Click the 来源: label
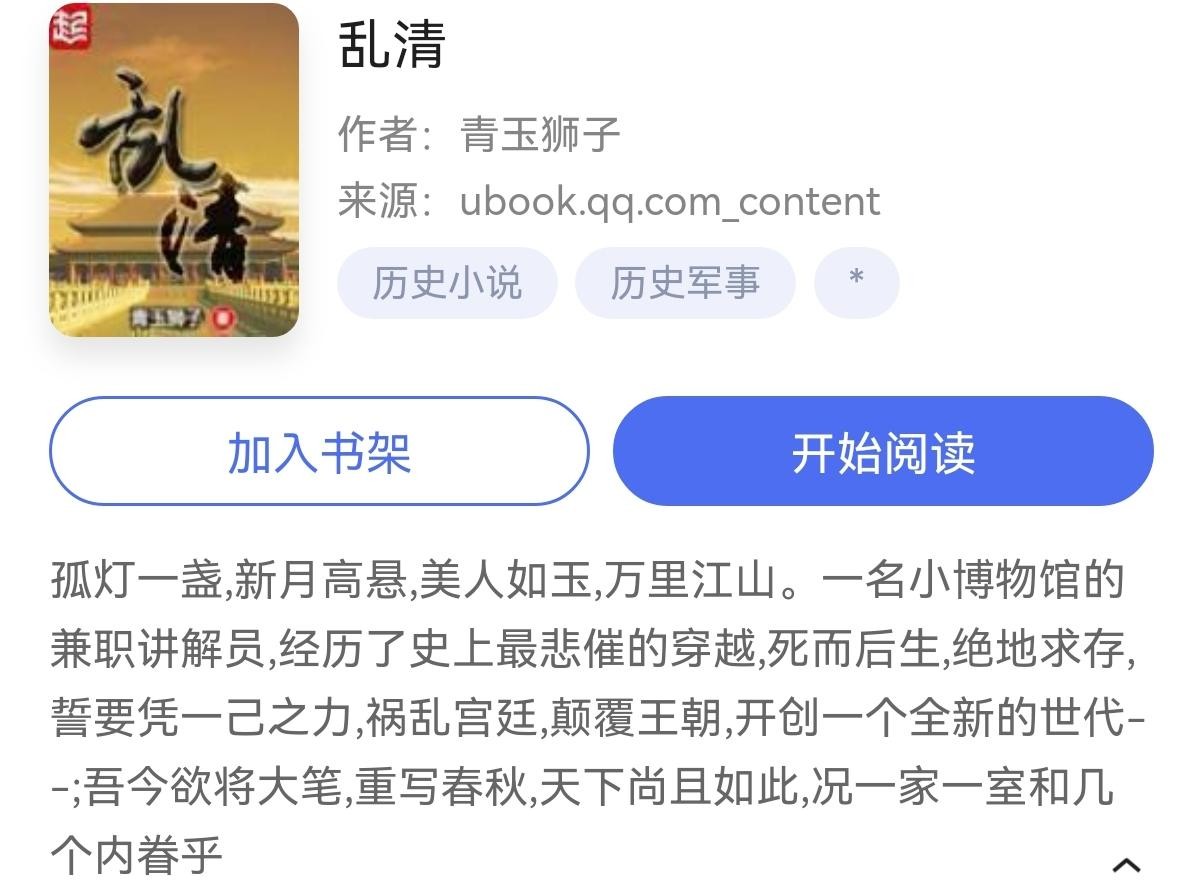1183x891 pixels. [x=385, y=201]
